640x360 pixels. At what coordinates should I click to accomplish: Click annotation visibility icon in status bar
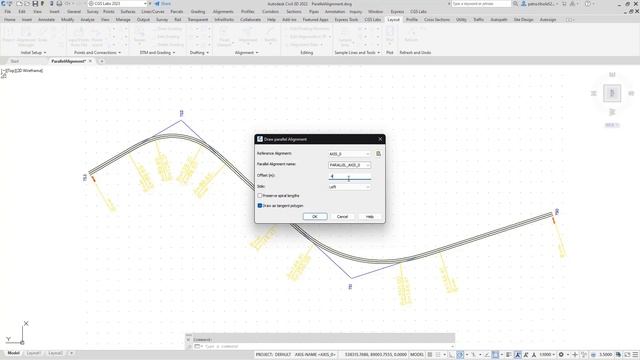pos(518,355)
